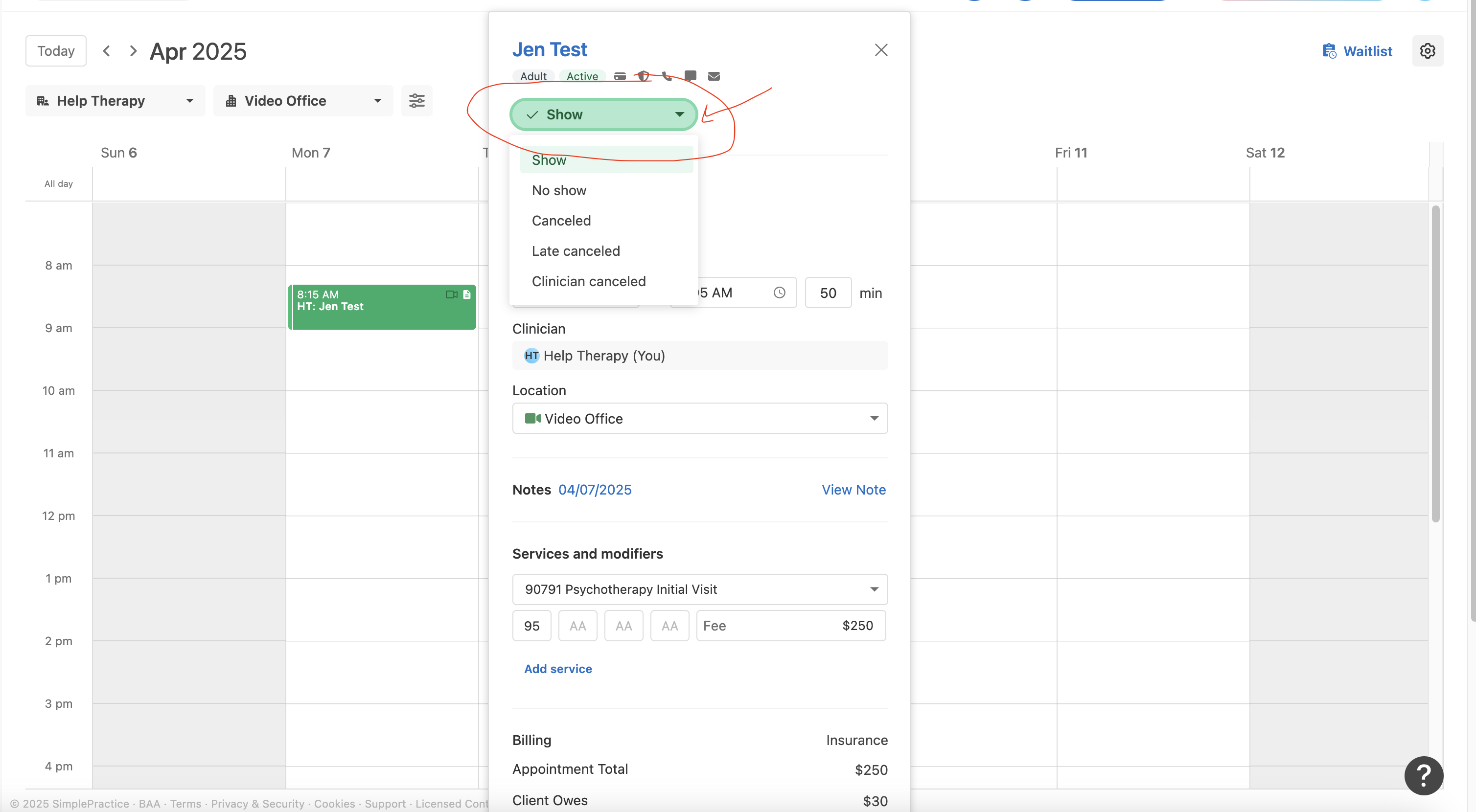Open calendar settings gear
Screen dimensions: 1476x812
click(x=1427, y=51)
